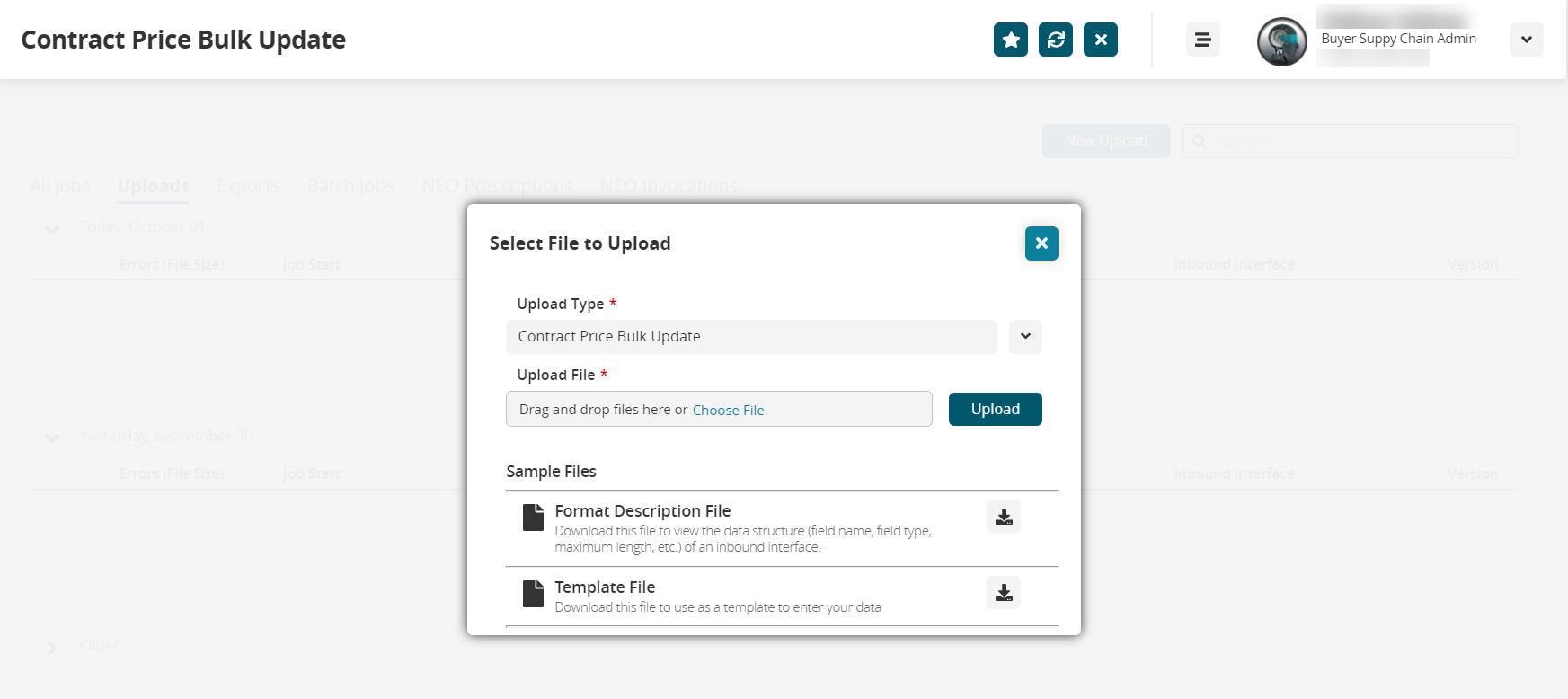Viewport: 1568px width, 699px height.
Task: Click the star favorite icon in header
Action: coord(1011,40)
